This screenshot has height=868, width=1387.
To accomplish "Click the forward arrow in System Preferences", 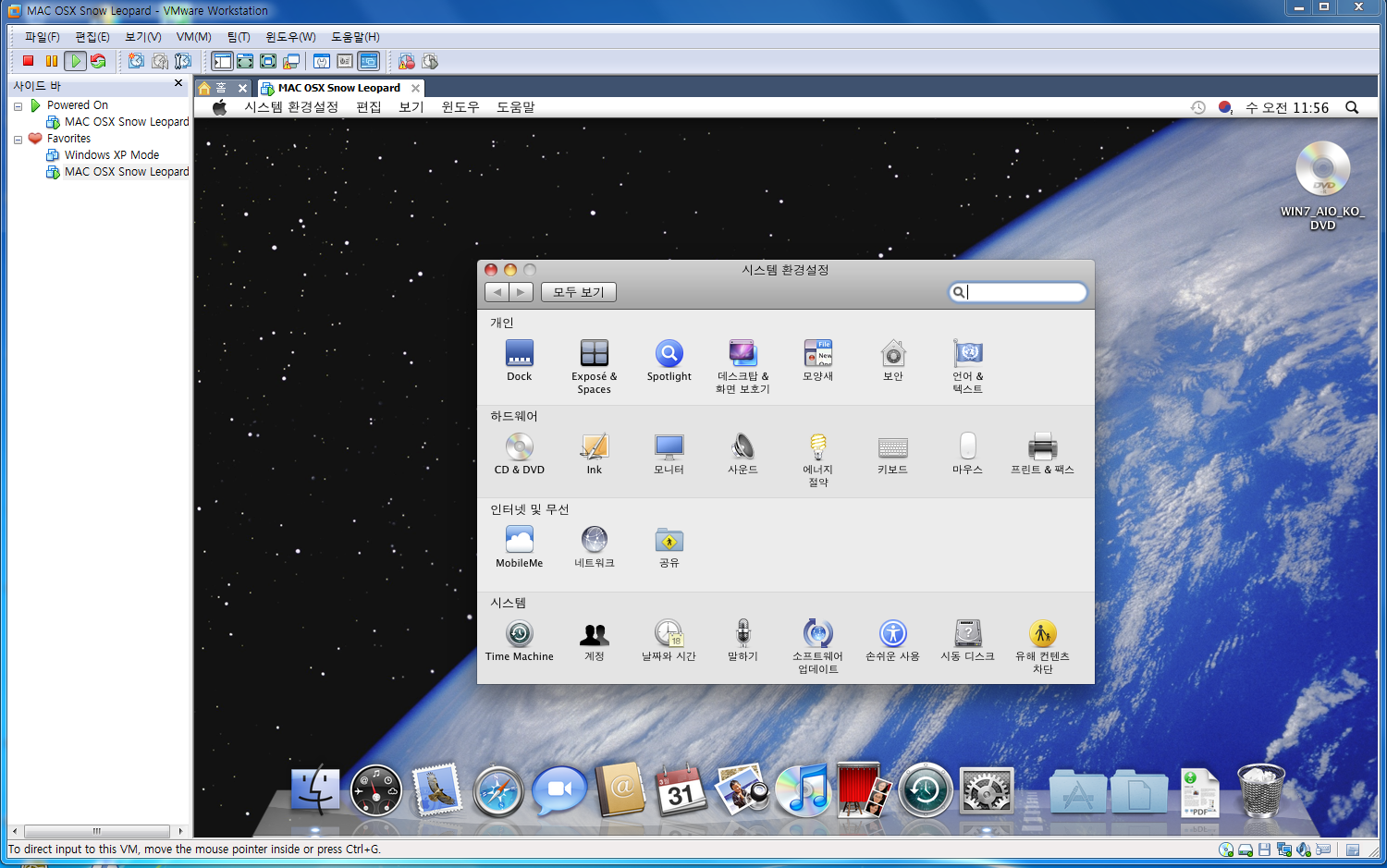I will [x=521, y=292].
